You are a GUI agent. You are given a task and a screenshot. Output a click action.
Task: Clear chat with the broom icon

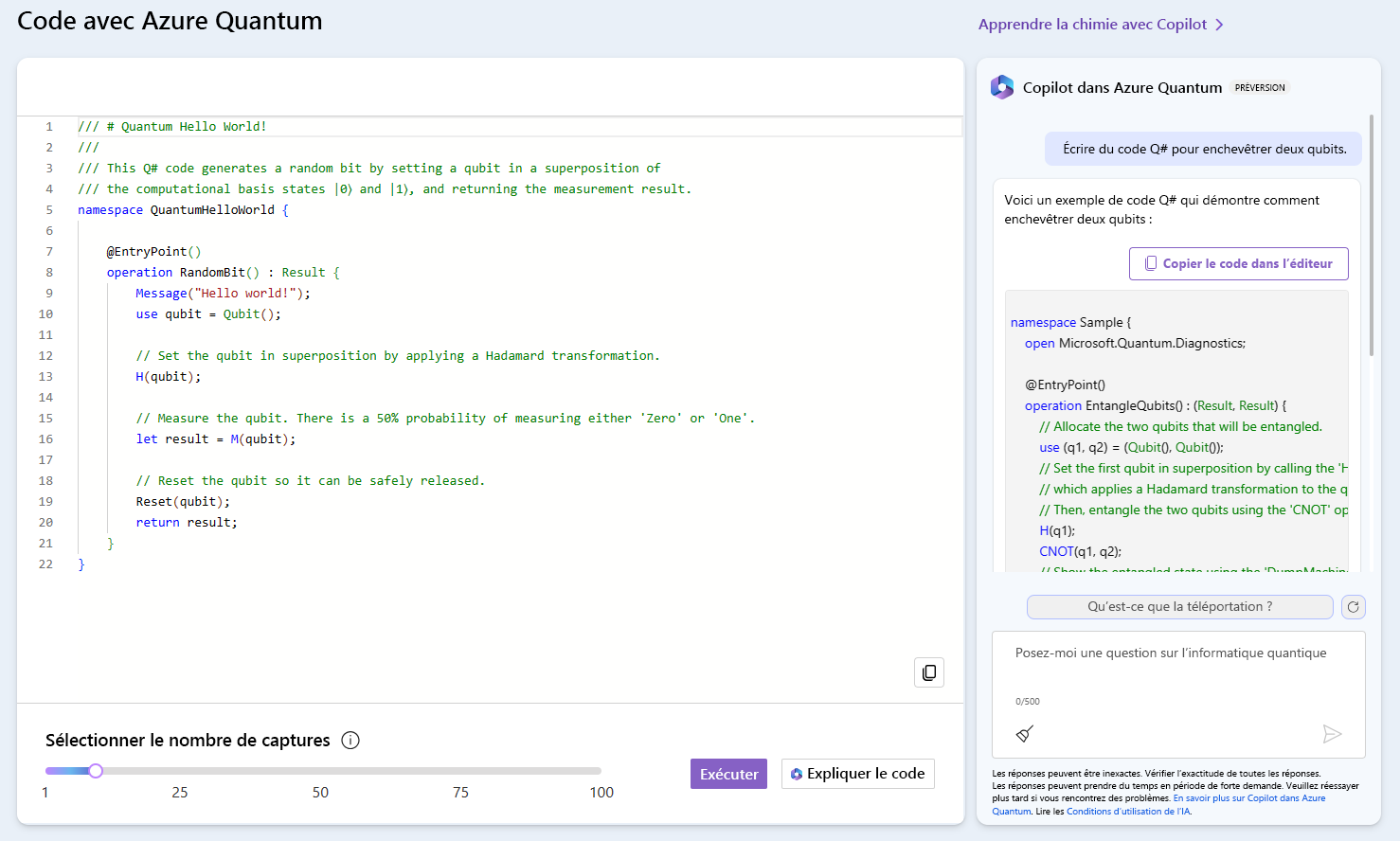click(x=1024, y=734)
